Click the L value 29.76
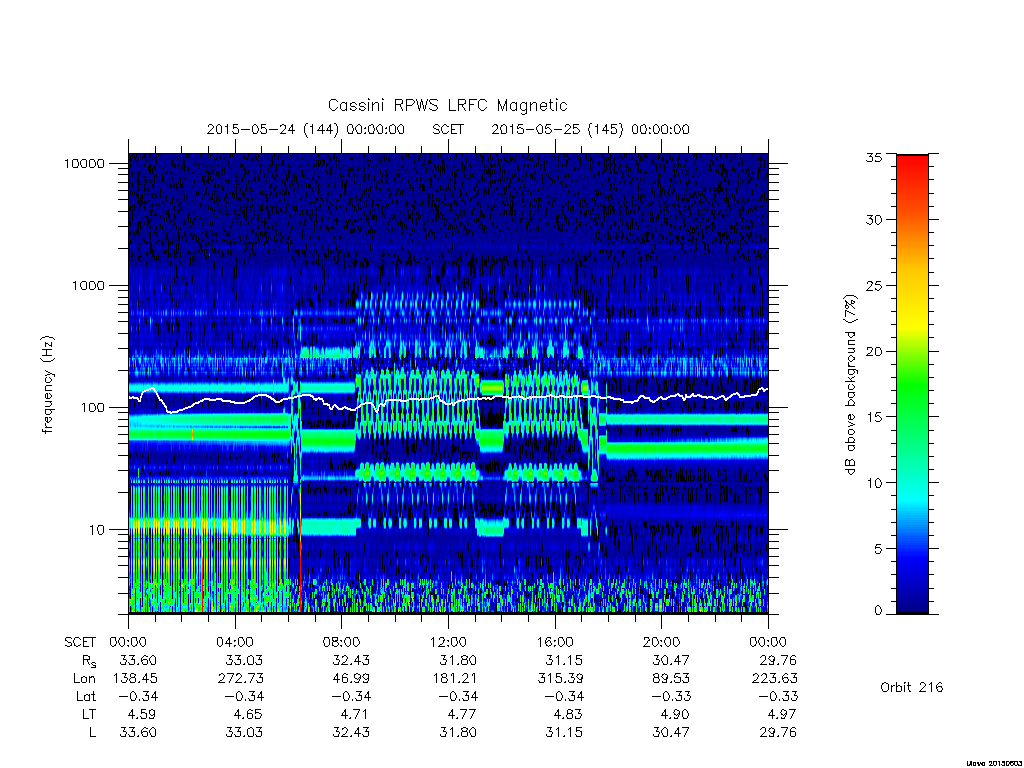1024x768 pixels. coord(778,732)
